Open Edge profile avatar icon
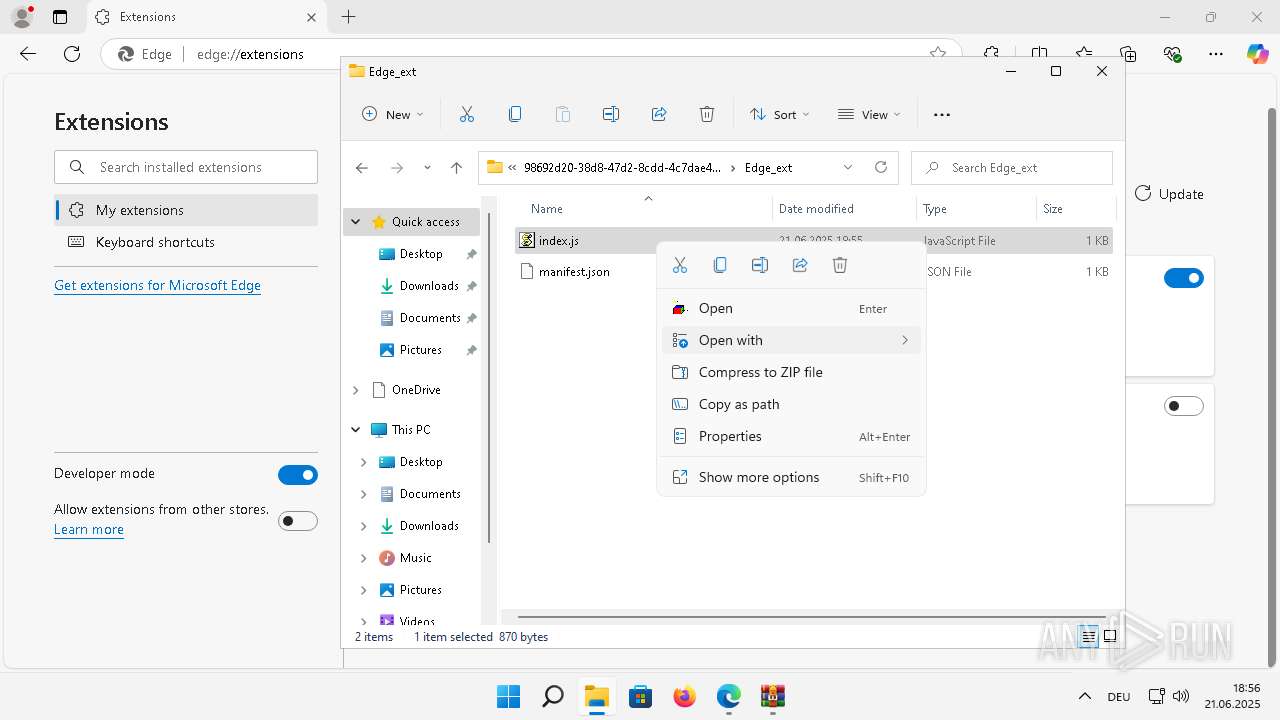The height and width of the screenshot is (720, 1280). coord(22,17)
